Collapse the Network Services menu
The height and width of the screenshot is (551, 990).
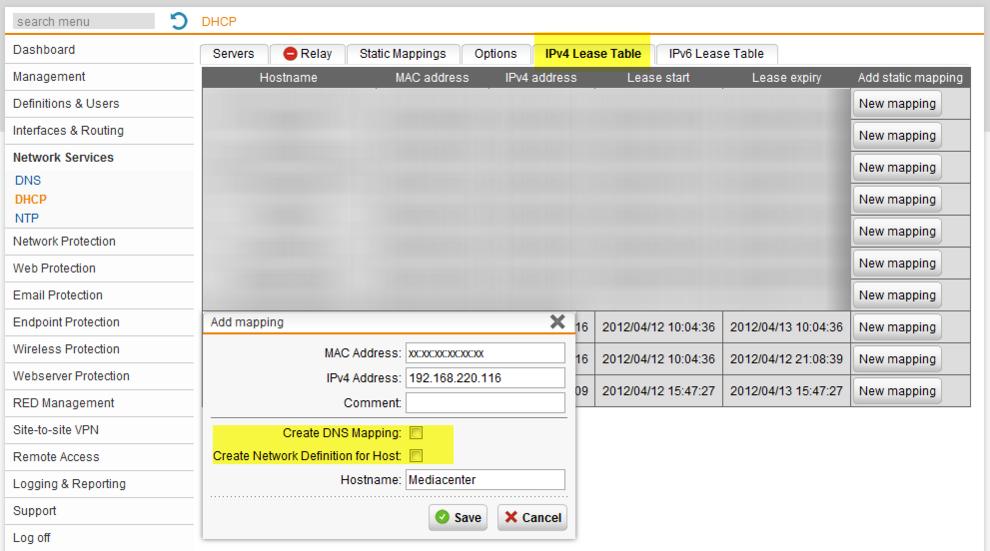tap(63, 158)
